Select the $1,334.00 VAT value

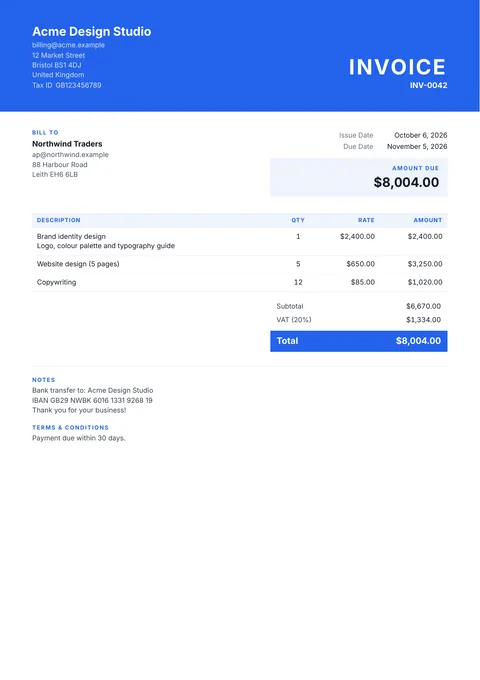423,320
